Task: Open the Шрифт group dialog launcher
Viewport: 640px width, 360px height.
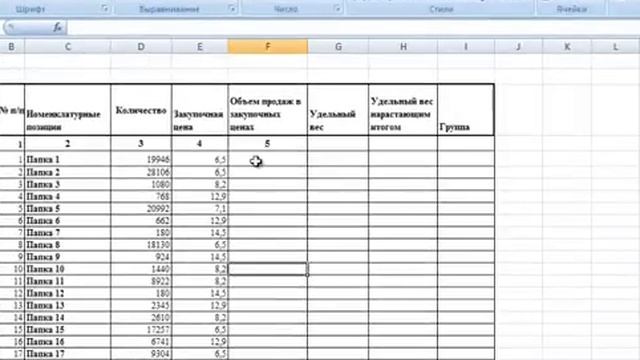Action: coord(105,8)
